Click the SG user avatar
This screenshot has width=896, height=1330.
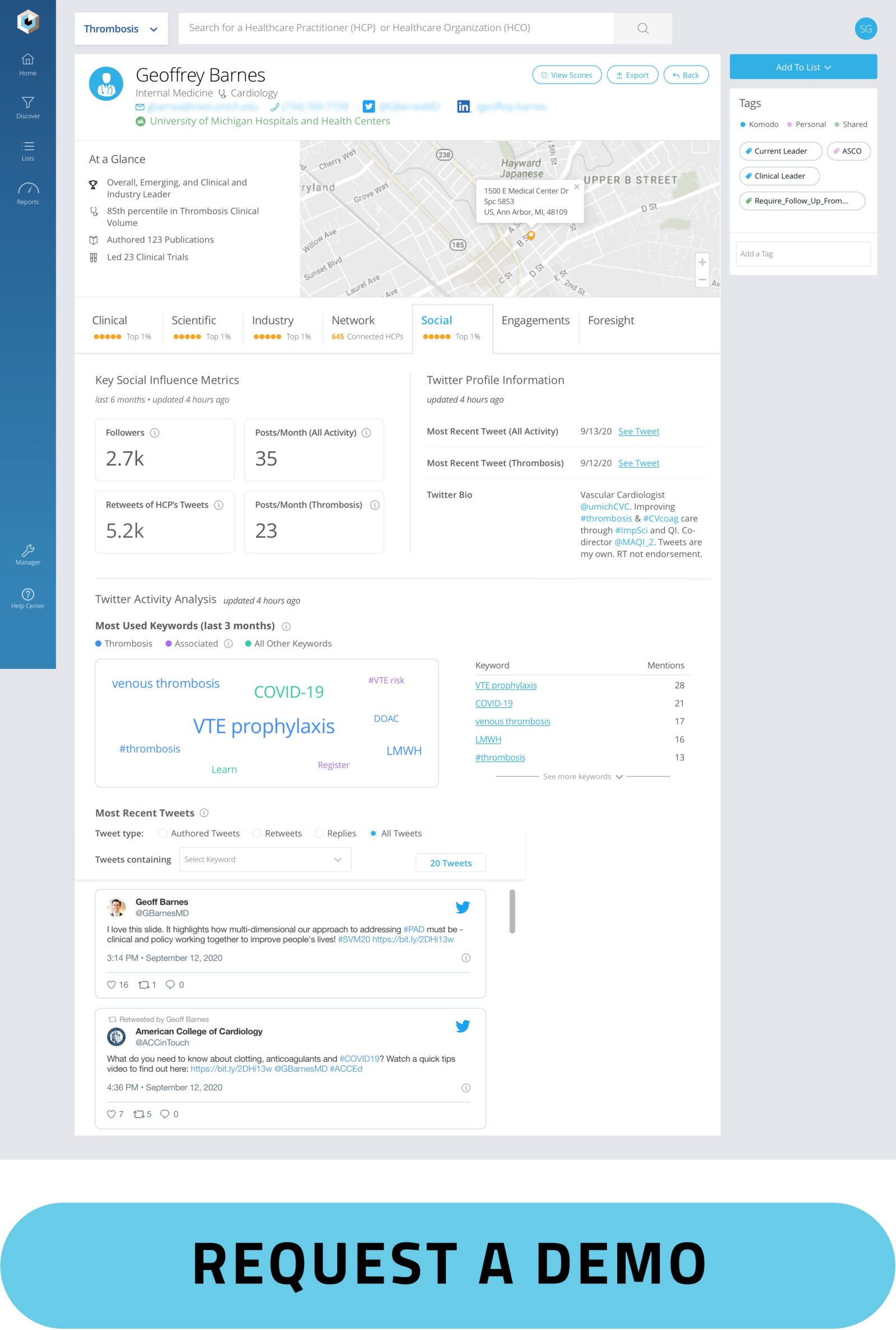click(x=865, y=29)
